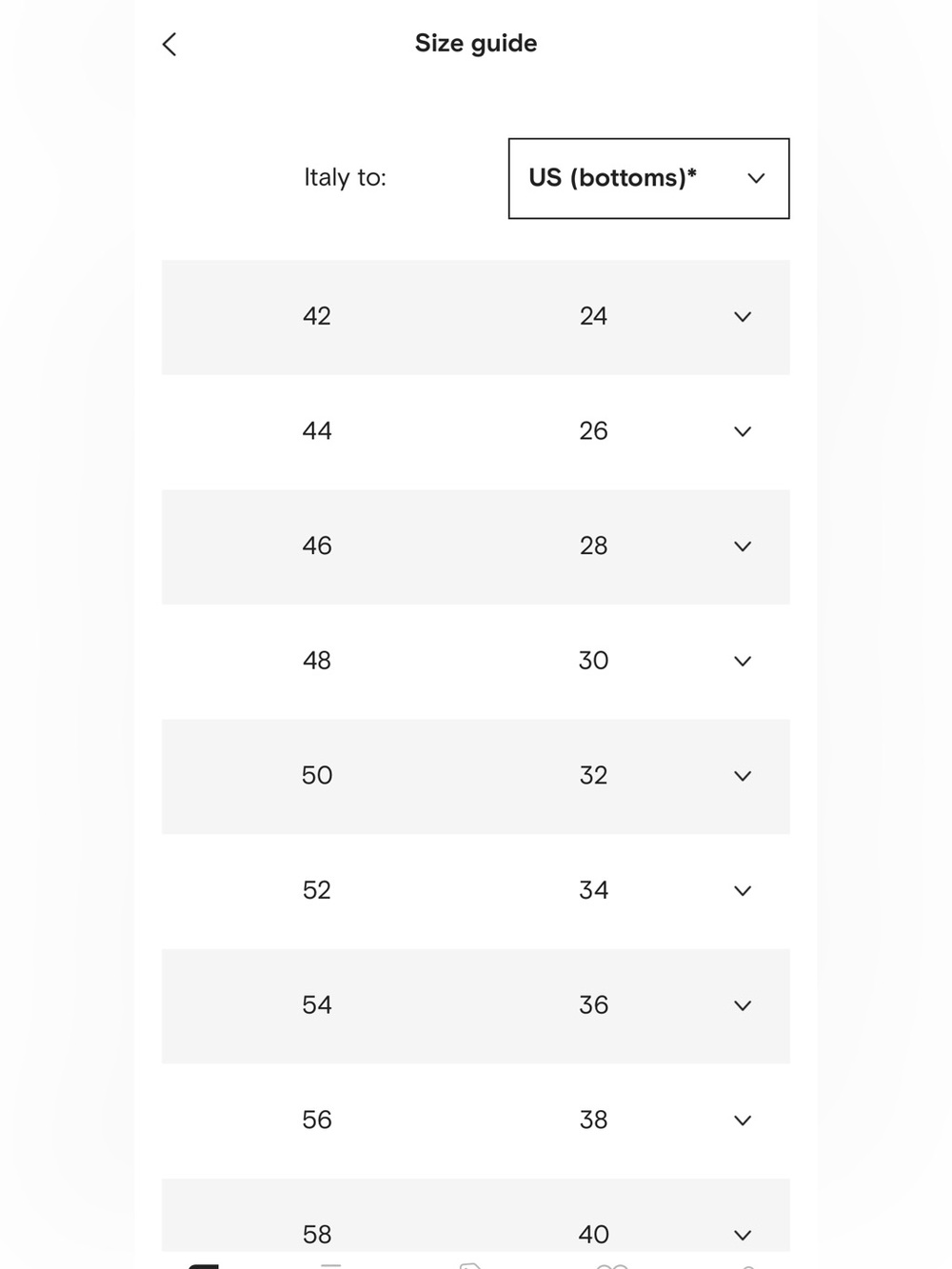Viewport: 952px width, 1269px height.
Task: Select the Italy size 42 number
Action: pos(317,316)
